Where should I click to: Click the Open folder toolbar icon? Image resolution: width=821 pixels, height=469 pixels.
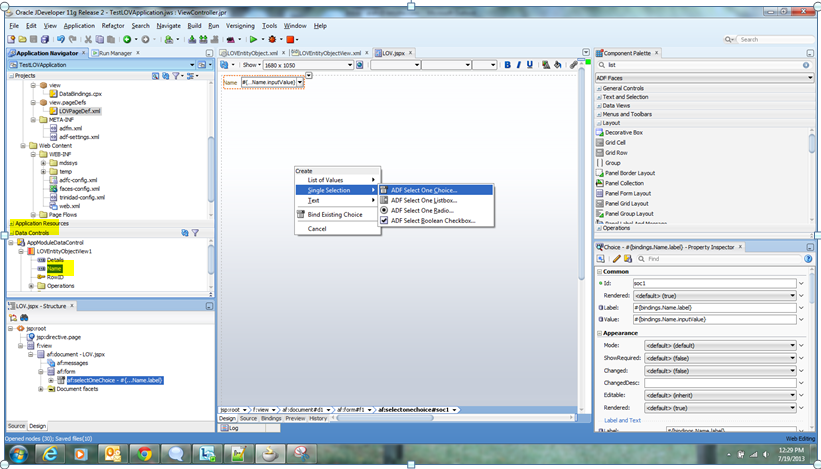tap(22, 39)
